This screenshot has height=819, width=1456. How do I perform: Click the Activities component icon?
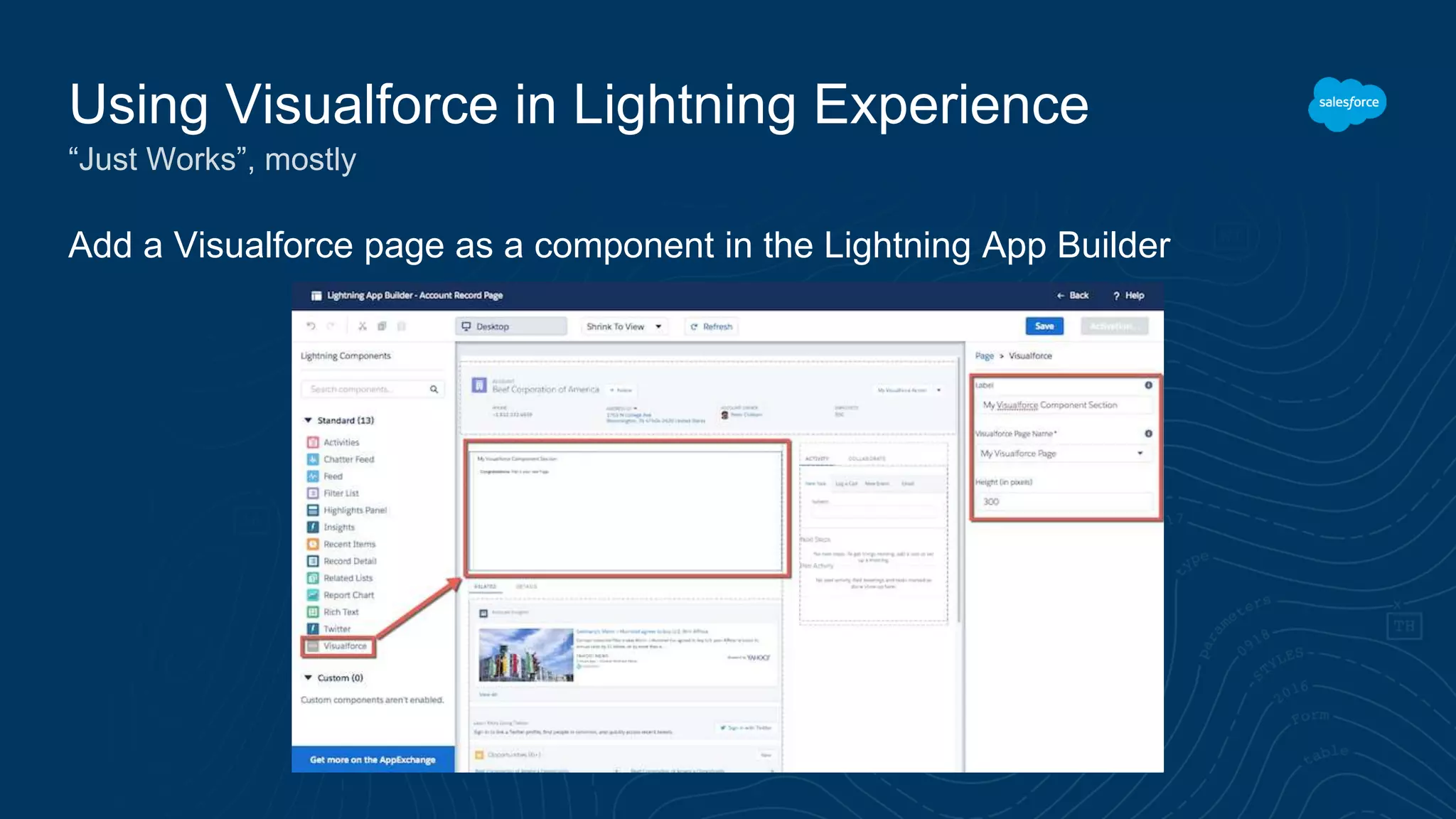click(x=313, y=442)
